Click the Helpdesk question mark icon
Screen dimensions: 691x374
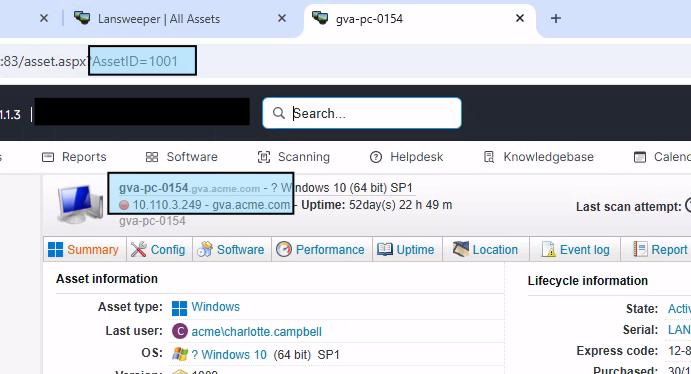coord(375,157)
